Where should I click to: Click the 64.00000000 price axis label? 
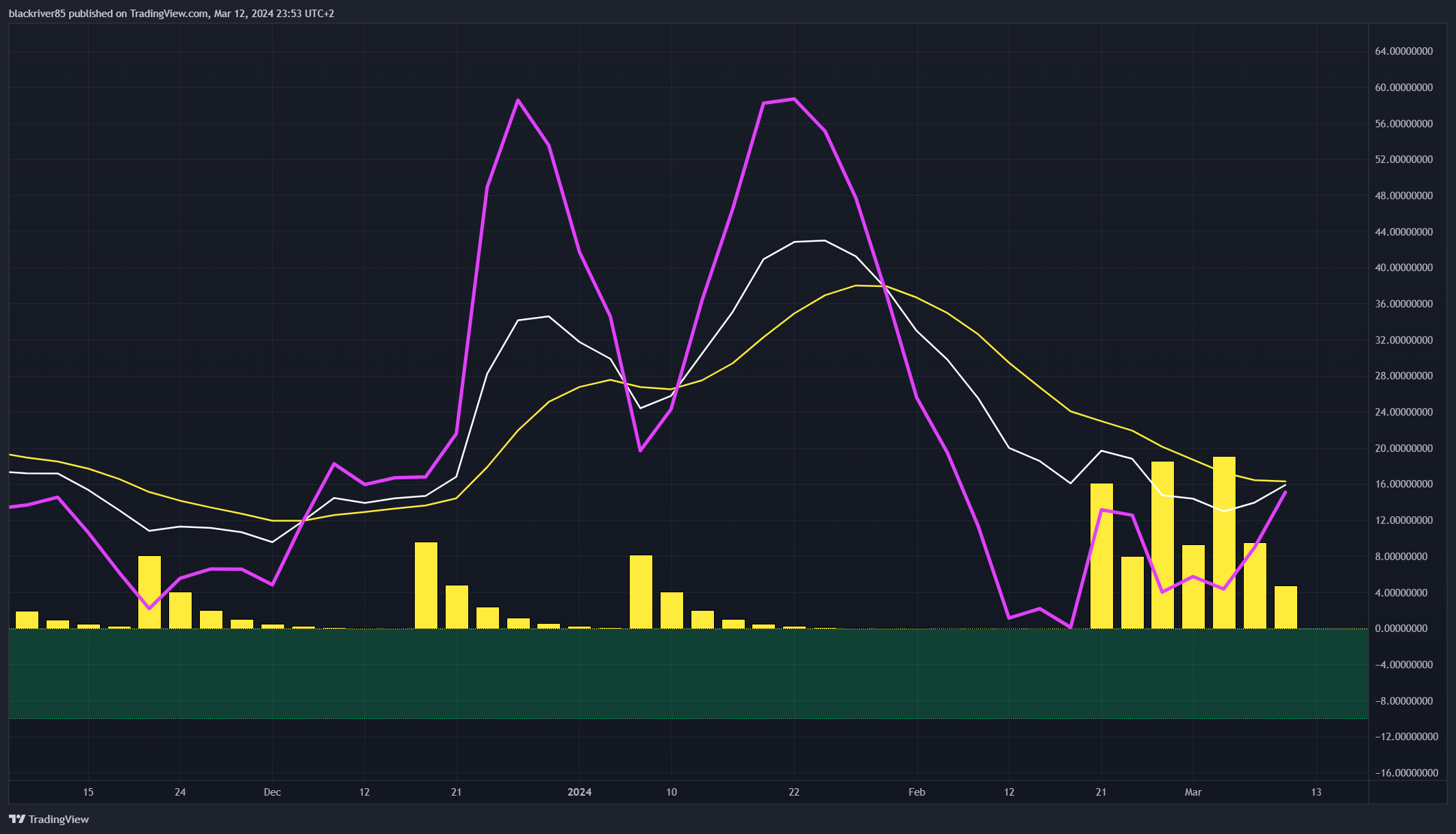click(1404, 51)
